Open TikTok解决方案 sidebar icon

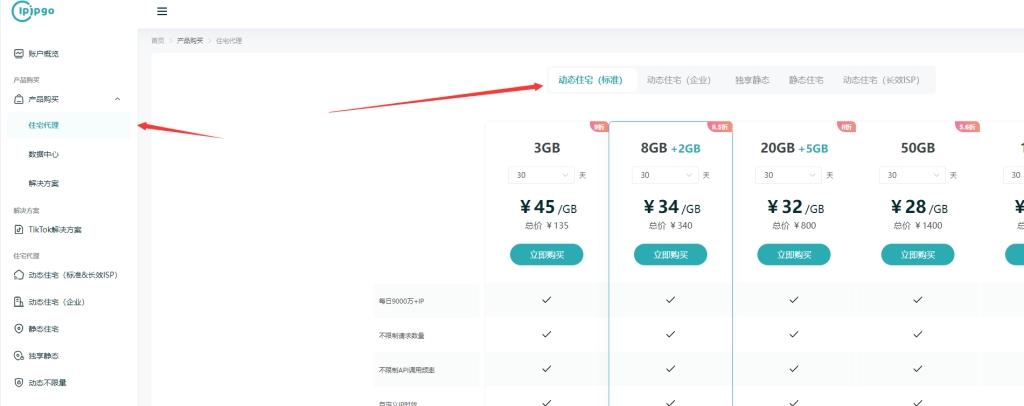18,229
